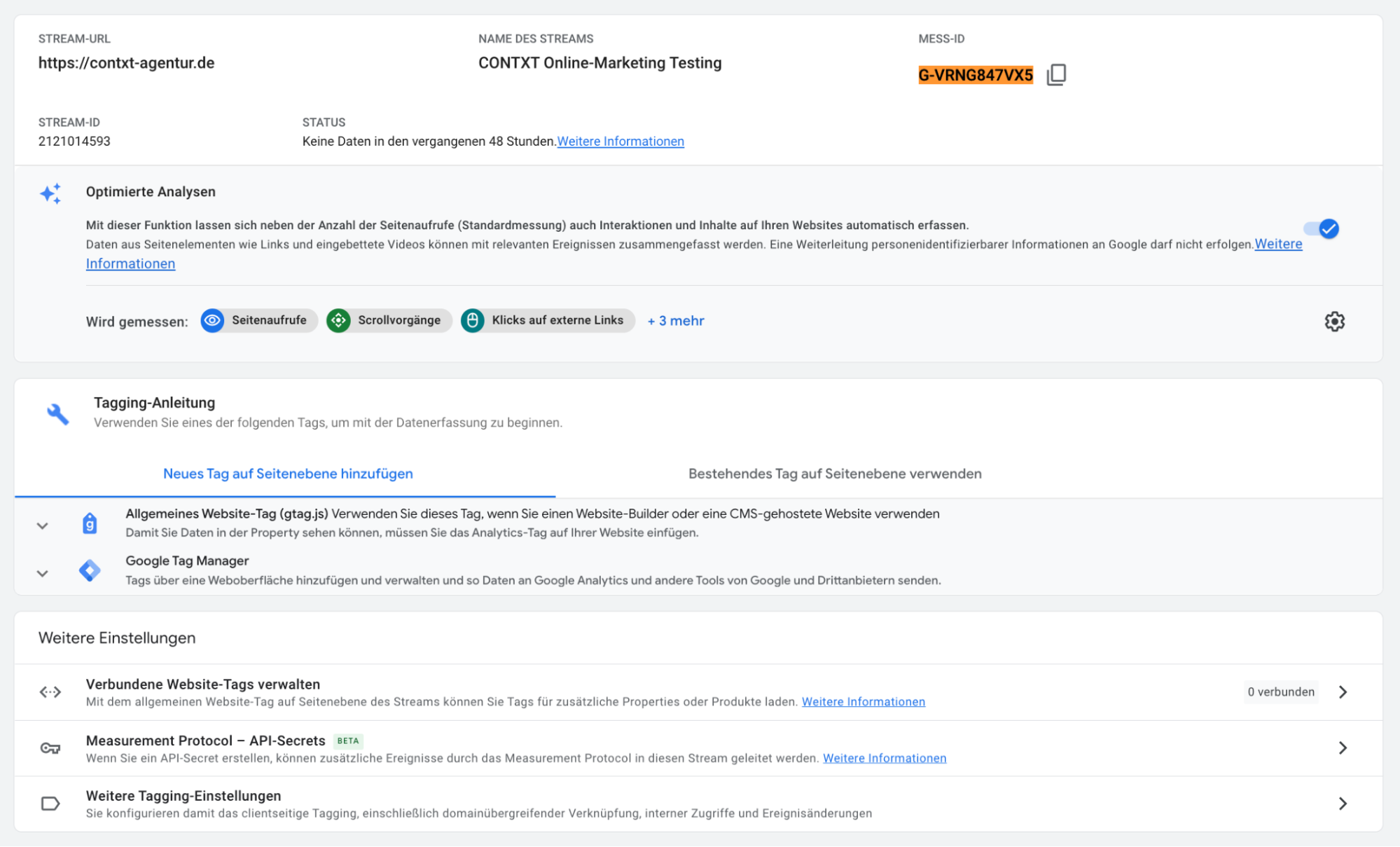Select the Neues Tag auf Seitenebene hinzufügen tab
Viewport: 1400px width, 847px height.
pos(288,474)
